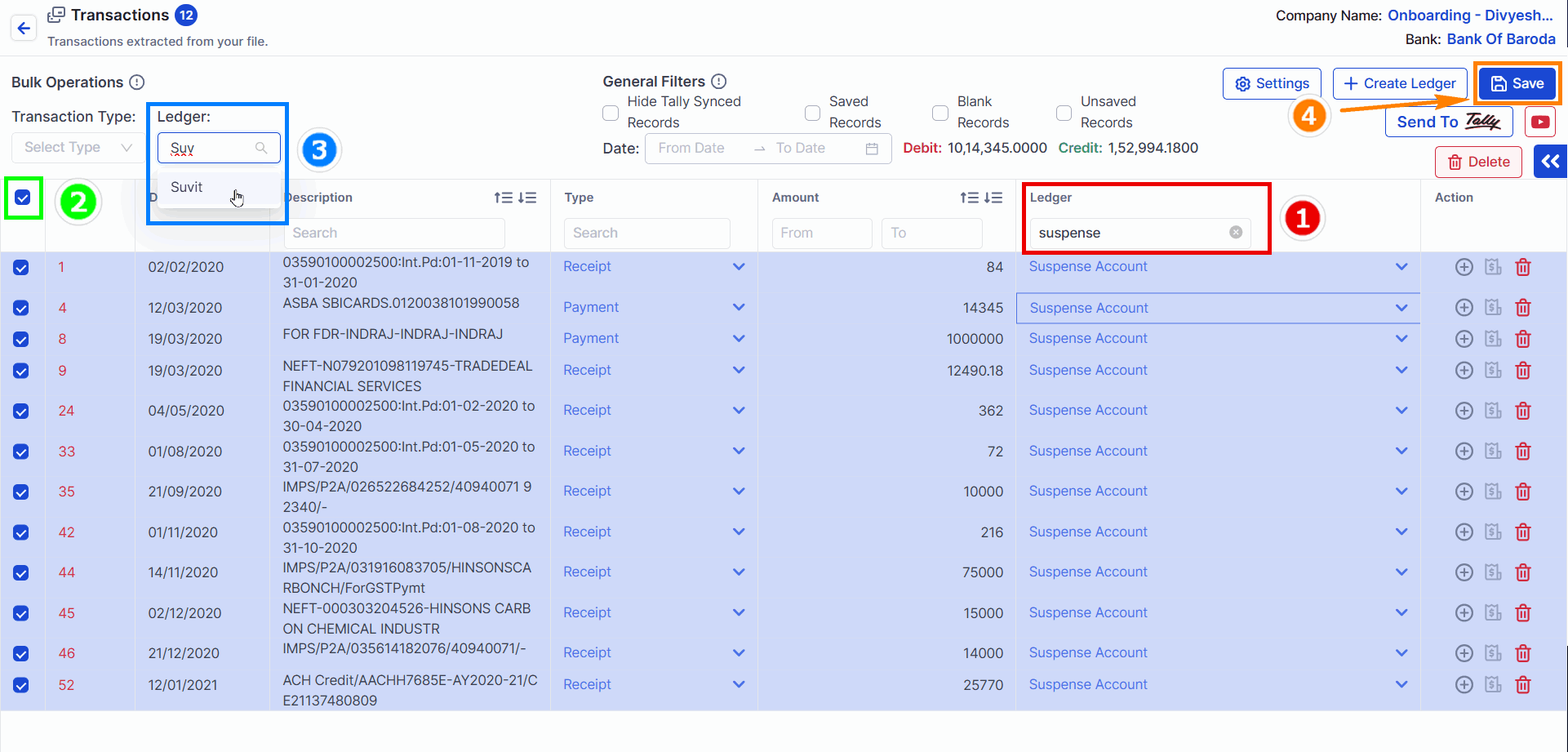Toggle the select-all rows checkbox
Viewport: 1568px width, 752px height.
(23, 198)
